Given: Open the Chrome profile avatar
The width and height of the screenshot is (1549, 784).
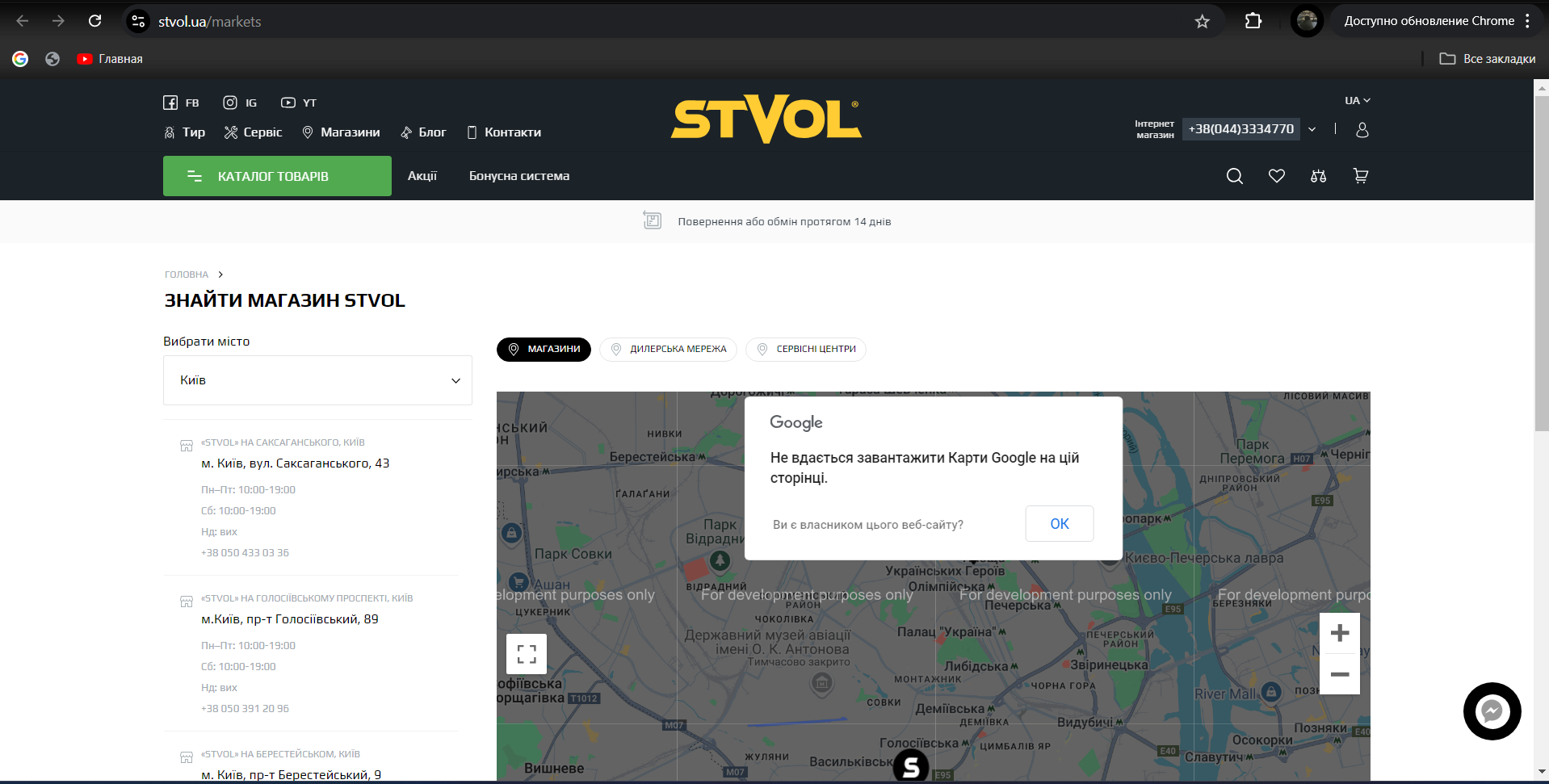Looking at the screenshot, I should 1308,21.
